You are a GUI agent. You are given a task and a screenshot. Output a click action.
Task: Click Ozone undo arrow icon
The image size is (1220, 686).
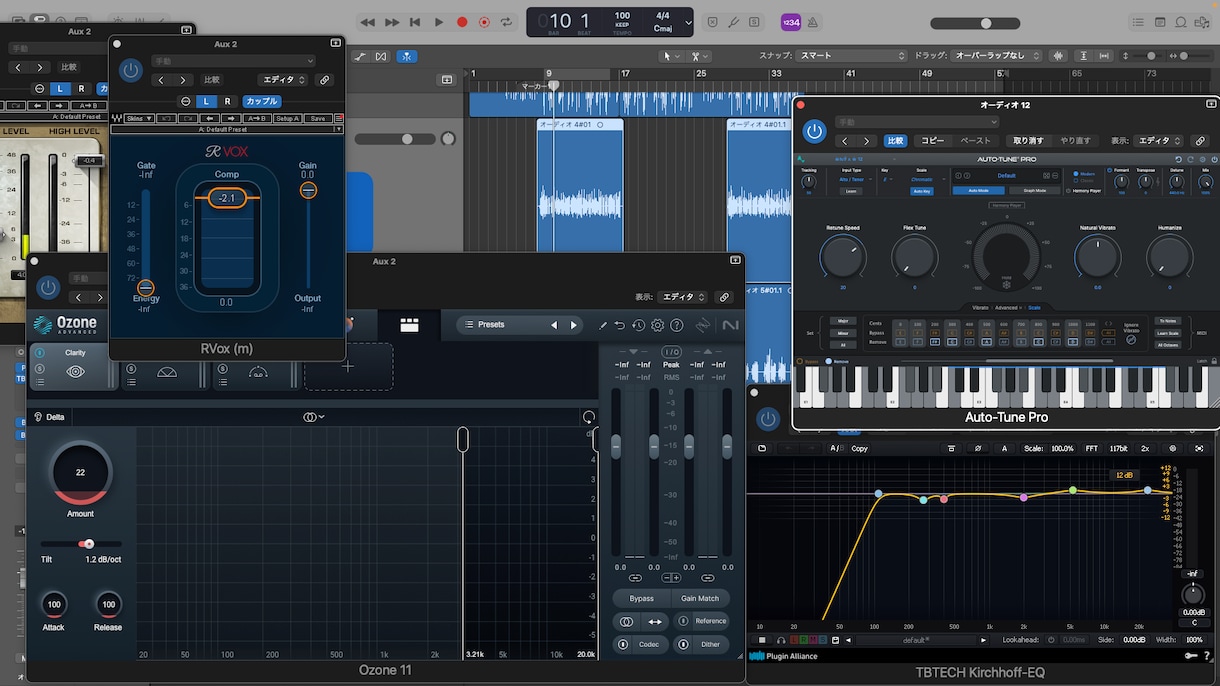(619, 325)
